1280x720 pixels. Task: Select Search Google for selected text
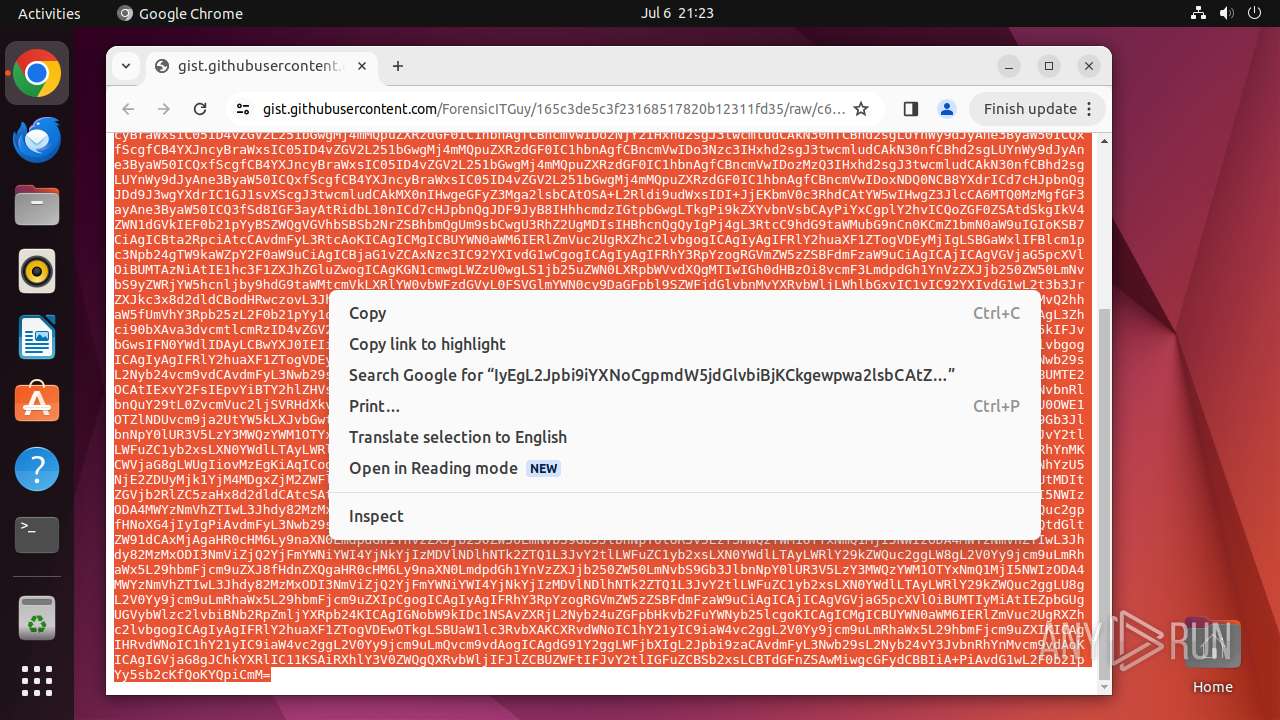pyautogui.click(x=684, y=375)
